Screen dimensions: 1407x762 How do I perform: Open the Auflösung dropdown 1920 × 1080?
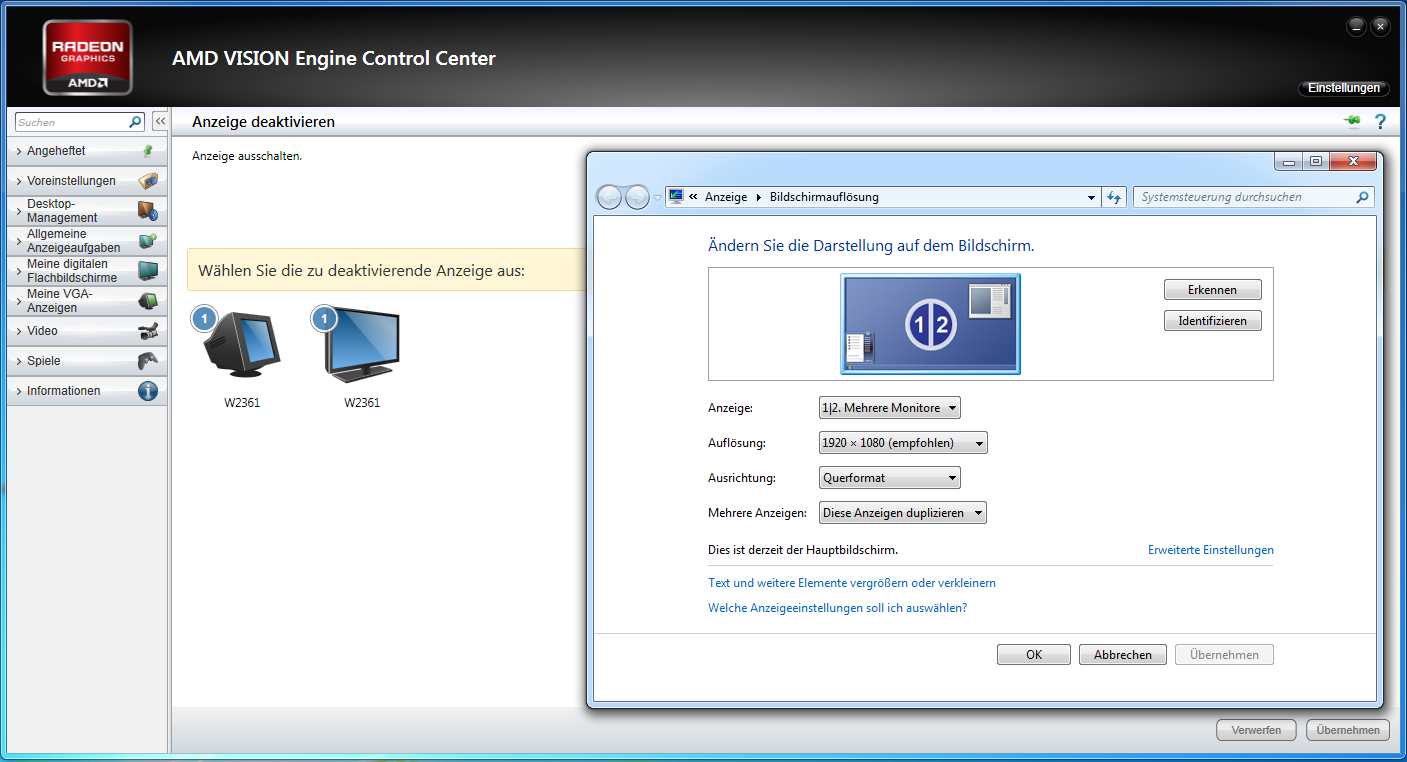903,443
